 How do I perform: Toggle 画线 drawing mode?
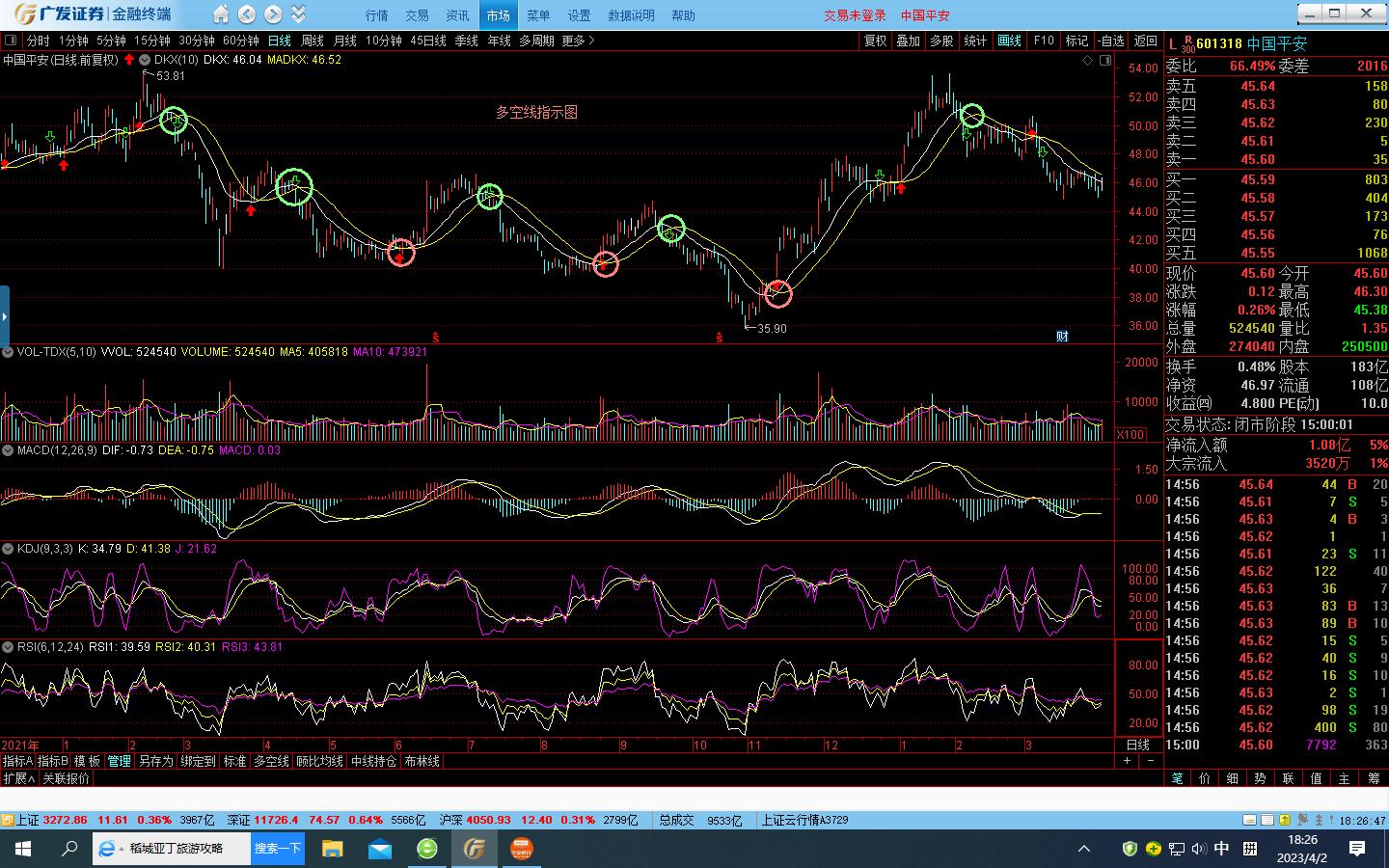1009,41
